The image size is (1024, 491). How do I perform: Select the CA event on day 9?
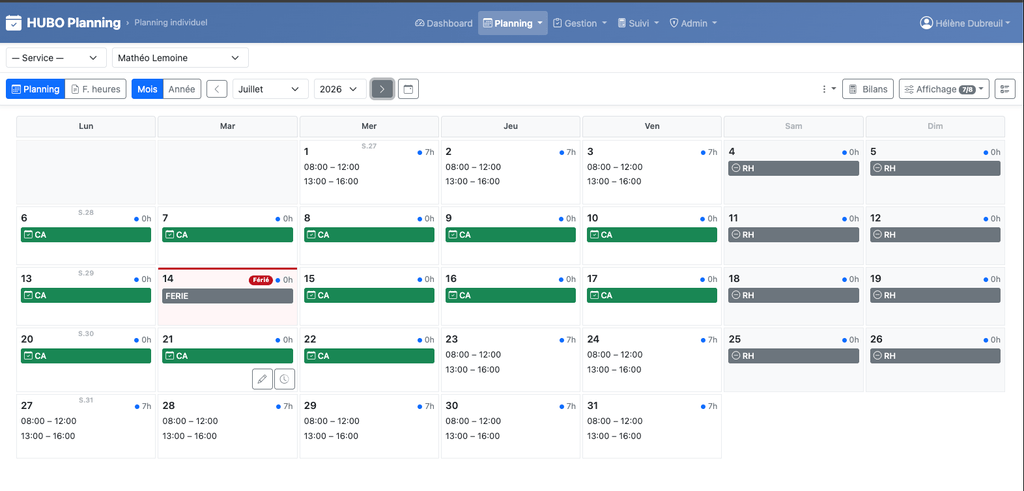(x=511, y=234)
